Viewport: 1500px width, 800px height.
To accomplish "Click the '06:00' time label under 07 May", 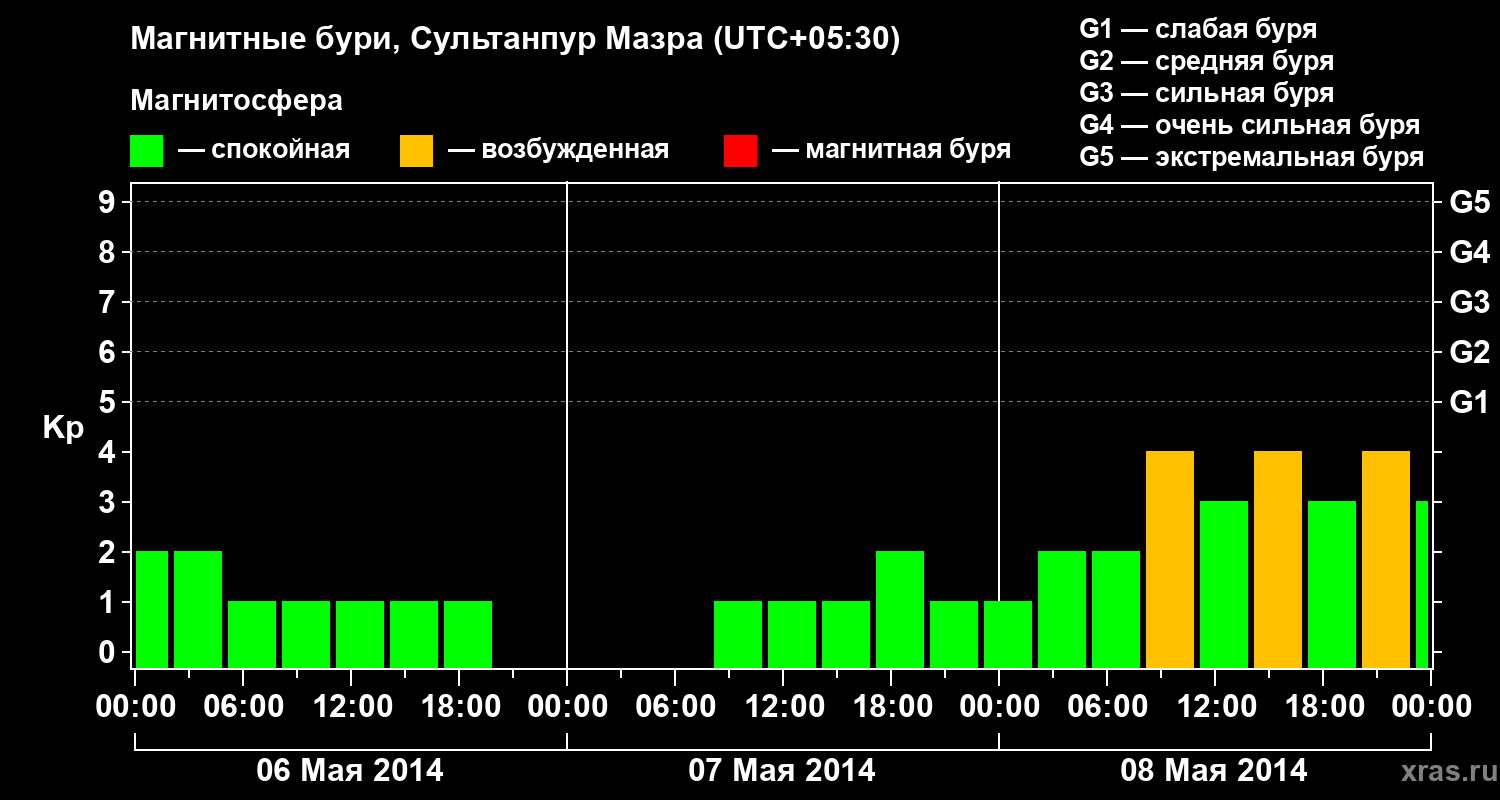I will (676, 707).
